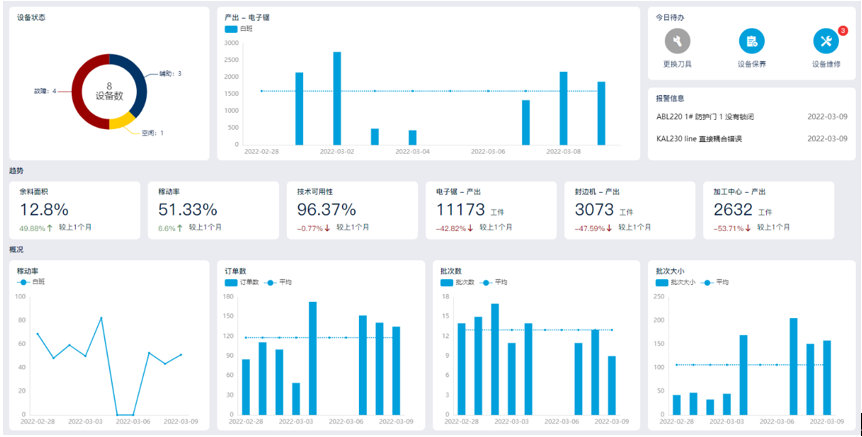This screenshot has height=437, width=862.
Task: Click the red badge showing 3
Action: pos(843,31)
